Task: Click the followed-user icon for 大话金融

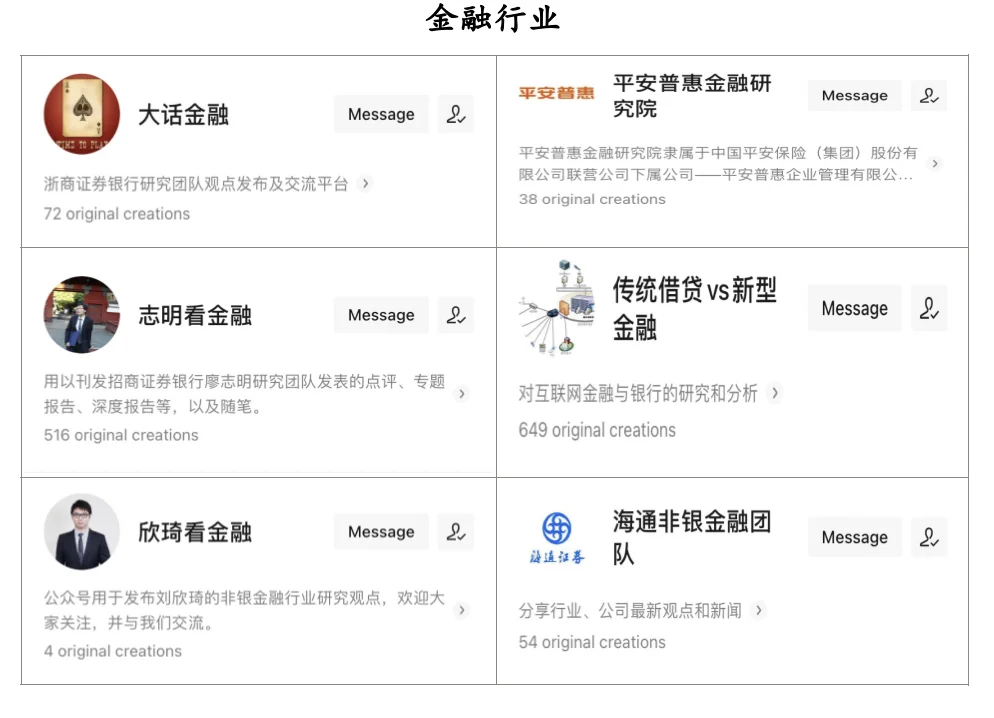Action: 456,114
